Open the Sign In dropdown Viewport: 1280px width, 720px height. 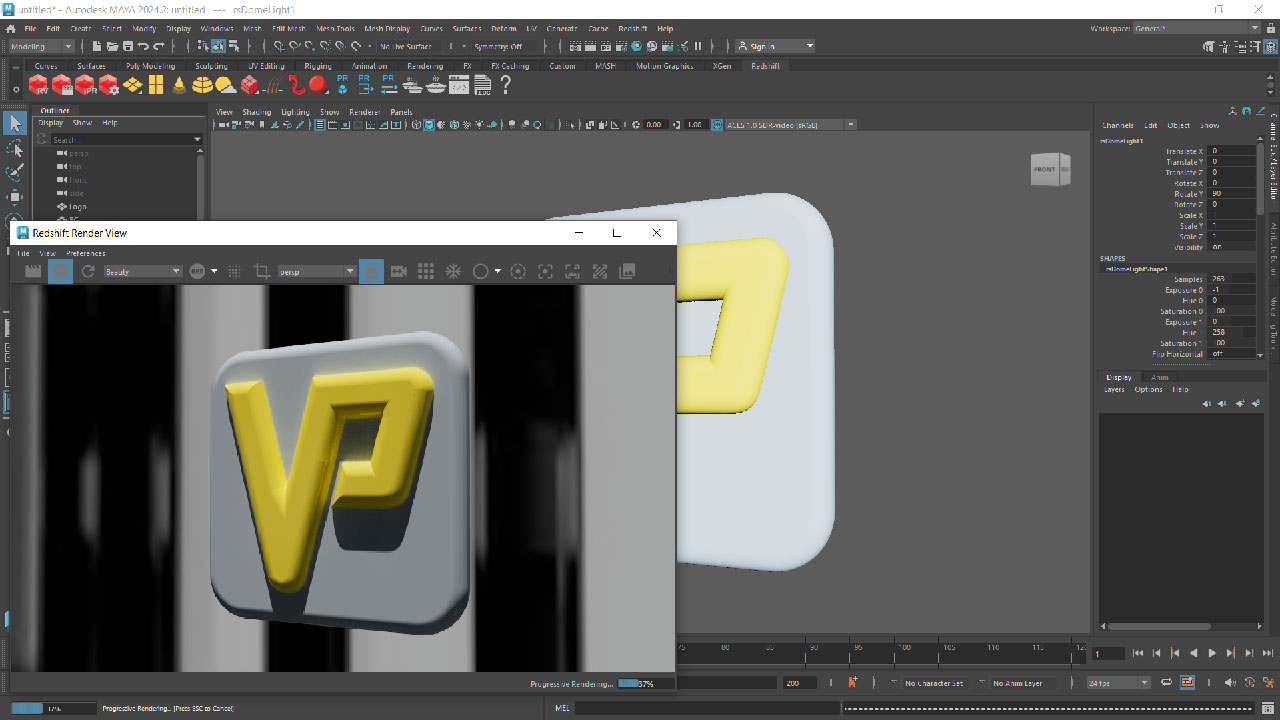775,46
